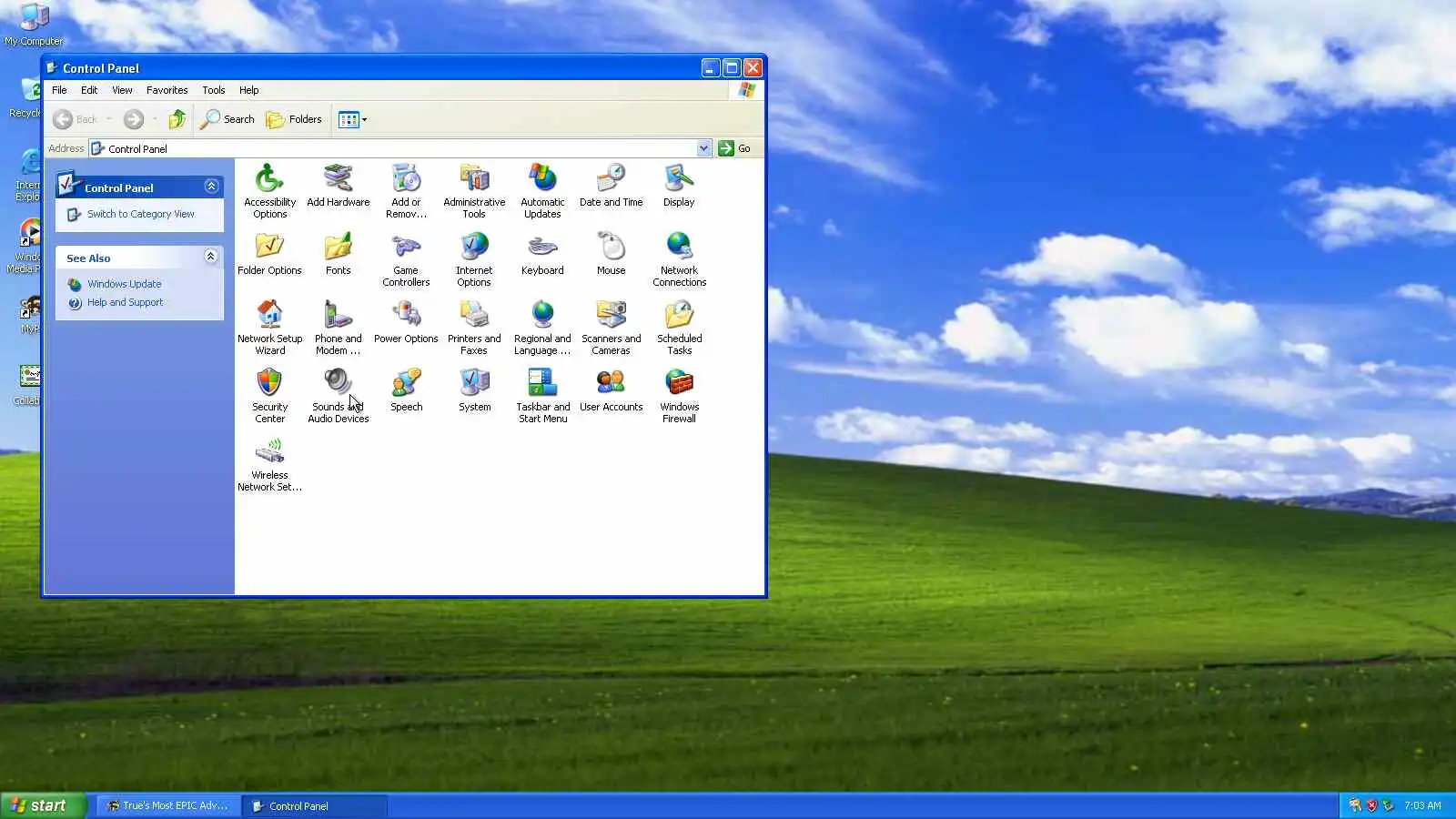Image resolution: width=1456 pixels, height=819 pixels.
Task: Collapse the See Also sidebar section
Action: (x=211, y=257)
